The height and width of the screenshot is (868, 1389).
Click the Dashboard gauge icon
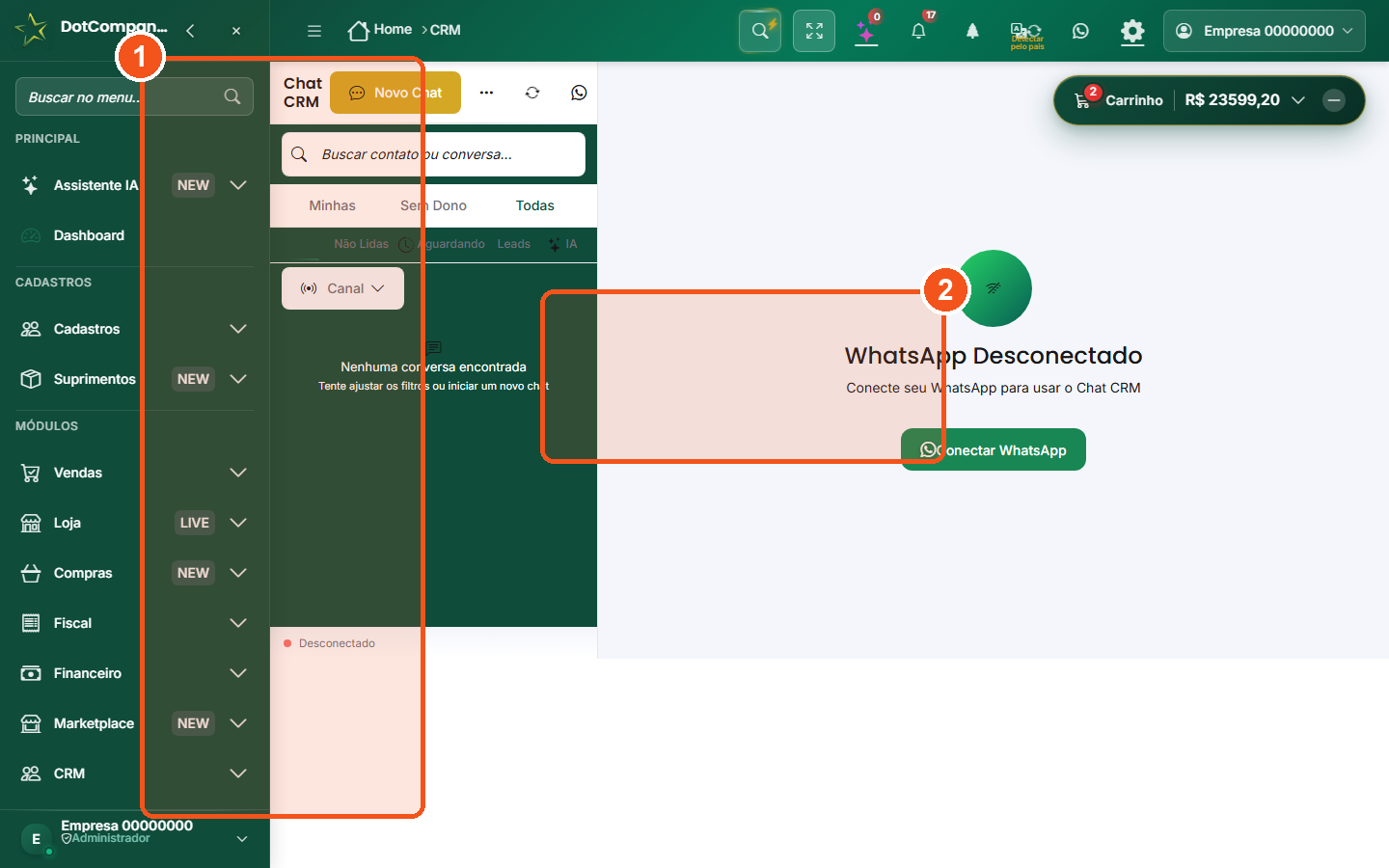point(31,235)
